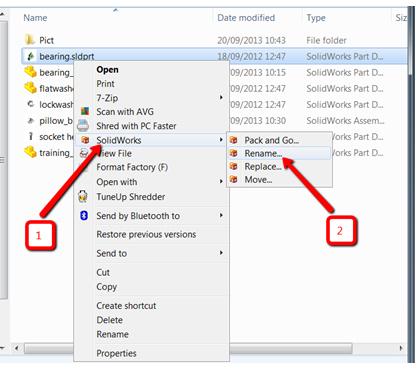Click the horizontal scrollbar thumb

coord(188,348)
